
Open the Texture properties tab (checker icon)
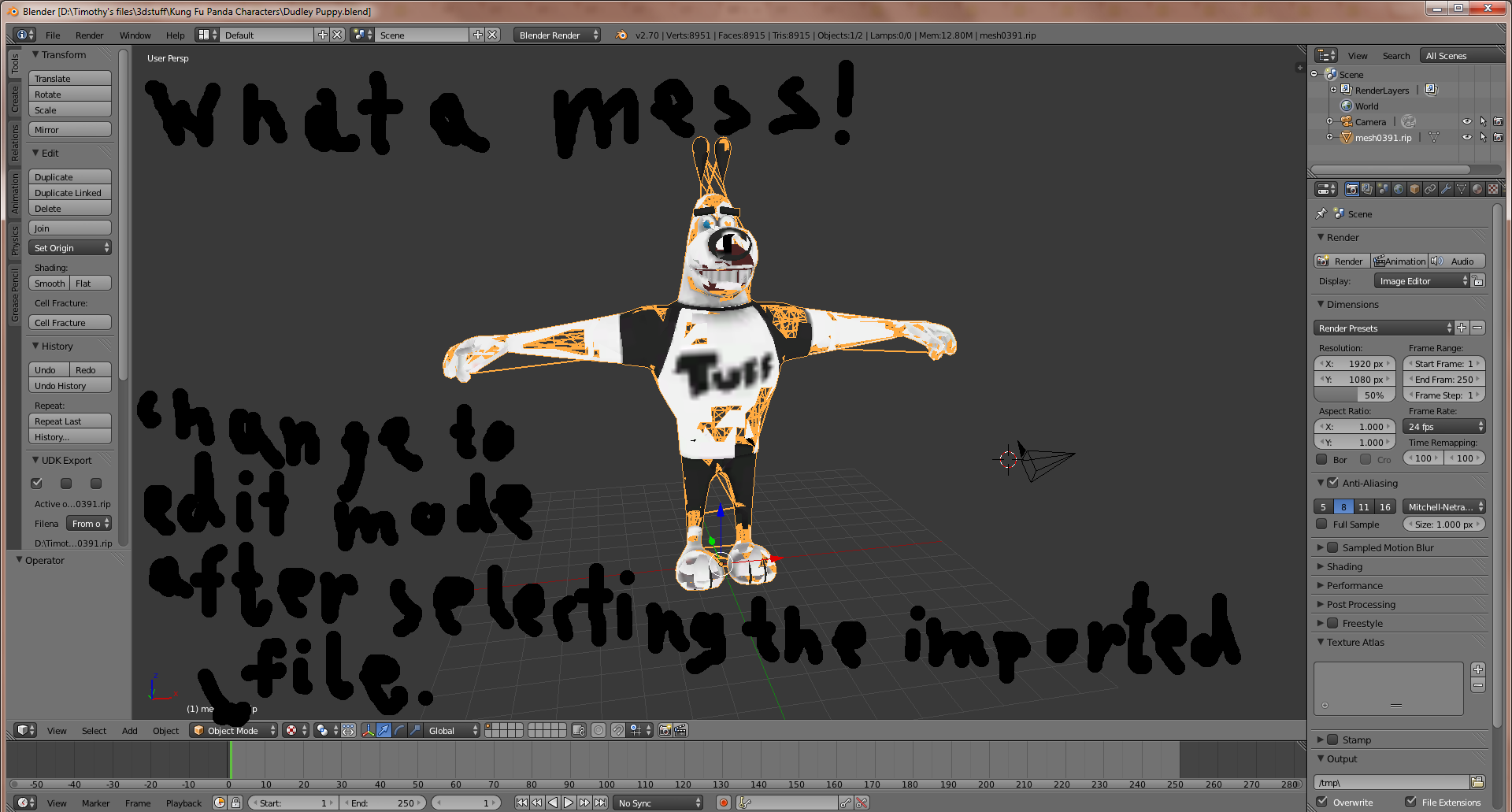[x=1493, y=189]
